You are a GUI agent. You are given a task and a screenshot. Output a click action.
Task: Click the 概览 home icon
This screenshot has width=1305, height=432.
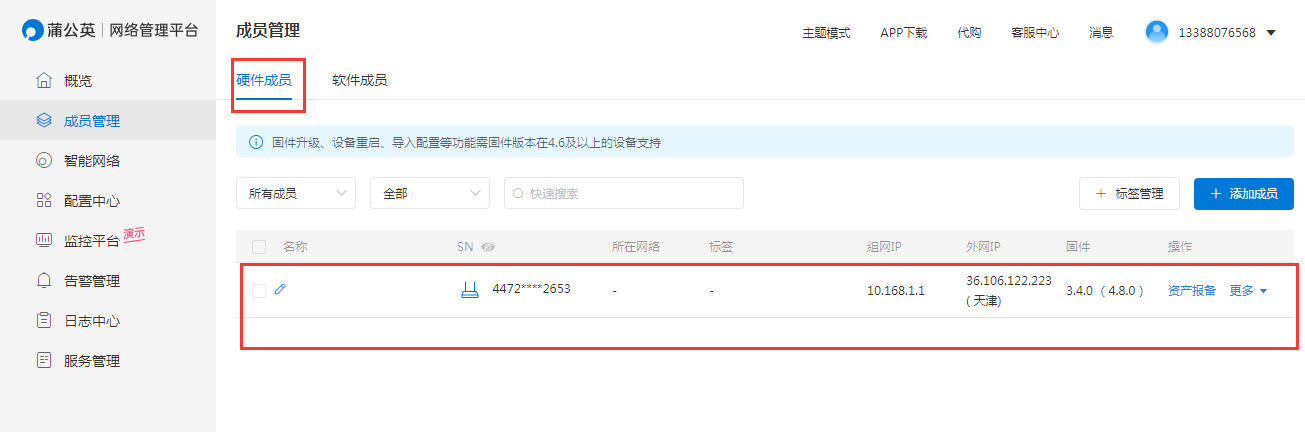click(x=43, y=80)
